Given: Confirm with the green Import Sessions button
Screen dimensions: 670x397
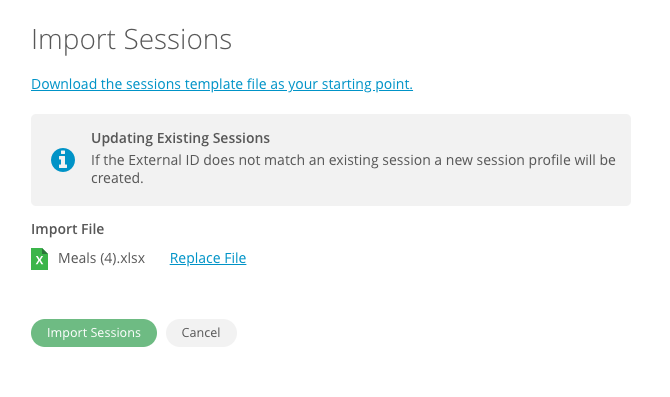Looking at the screenshot, I should coord(94,333).
